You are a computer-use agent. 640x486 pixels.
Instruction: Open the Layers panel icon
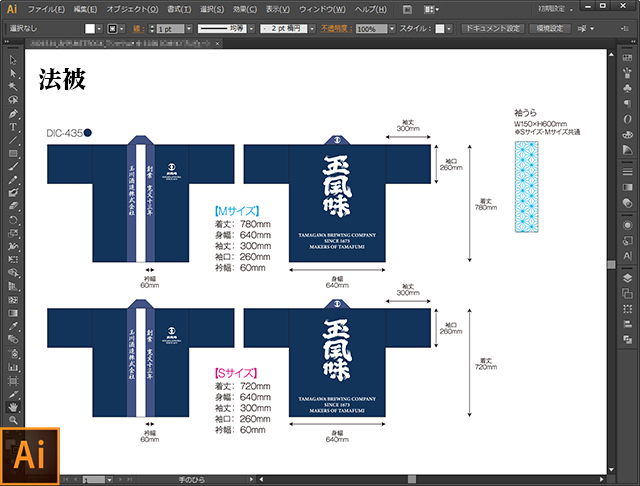(x=627, y=278)
